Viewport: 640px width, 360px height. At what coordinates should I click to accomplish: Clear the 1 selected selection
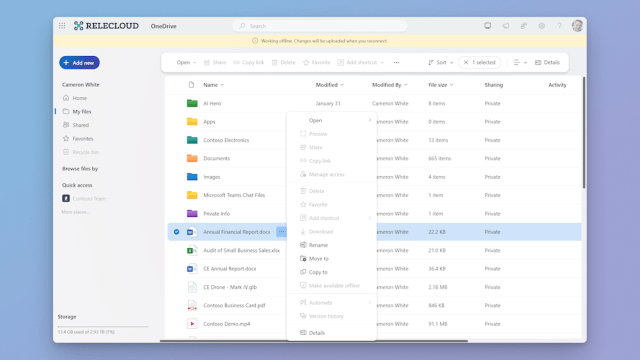pyautogui.click(x=466, y=62)
